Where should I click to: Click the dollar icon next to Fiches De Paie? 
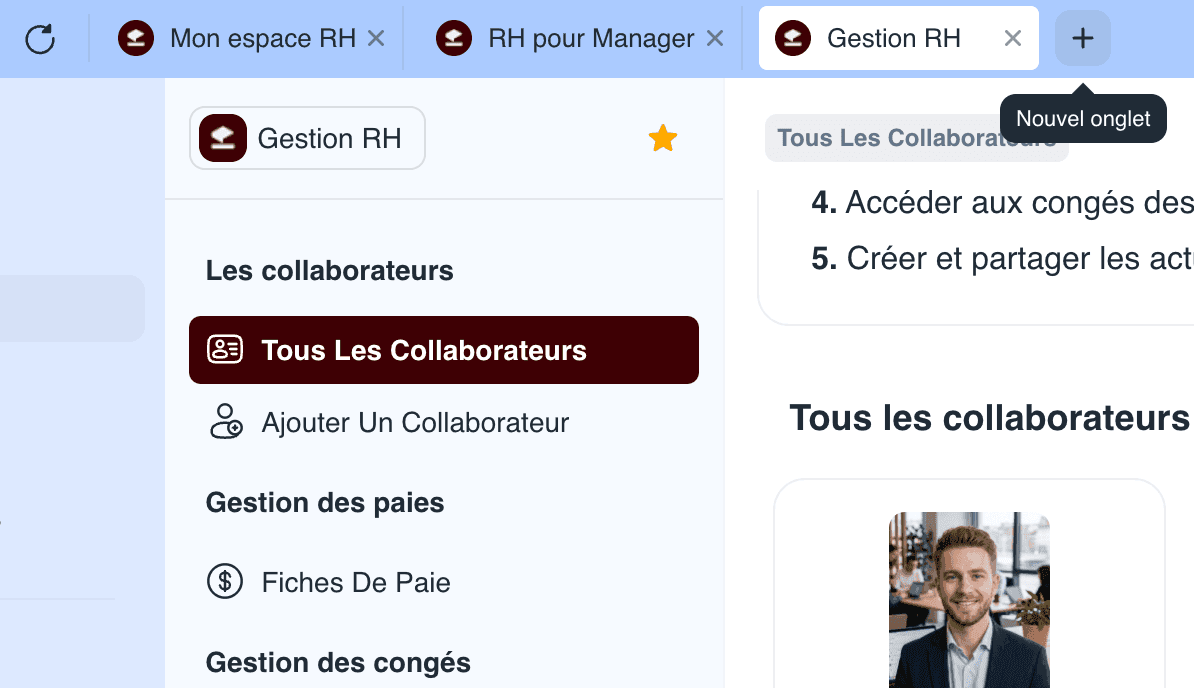tap(225, 581)
